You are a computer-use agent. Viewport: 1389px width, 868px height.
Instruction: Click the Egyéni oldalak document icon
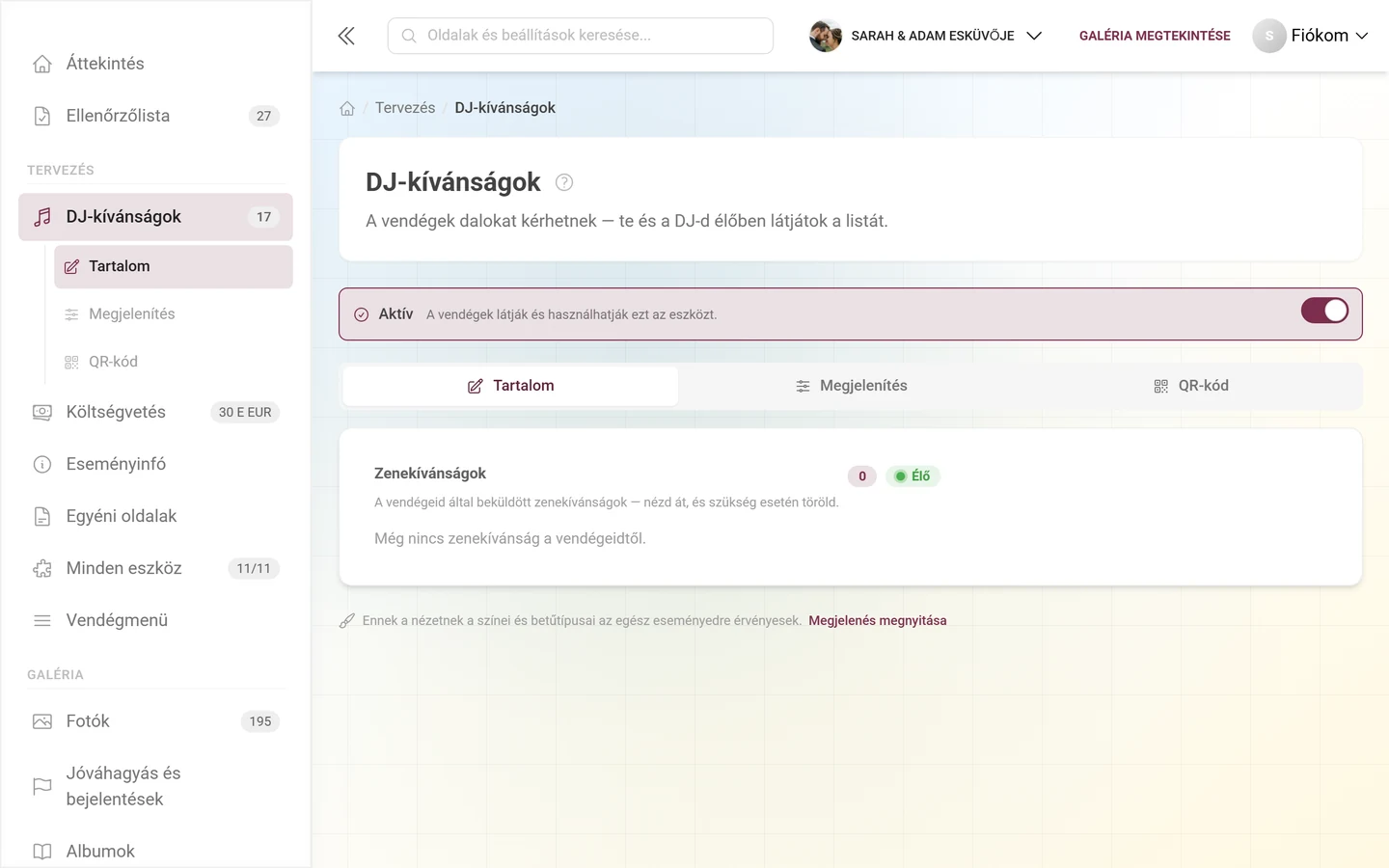(42, 516)
